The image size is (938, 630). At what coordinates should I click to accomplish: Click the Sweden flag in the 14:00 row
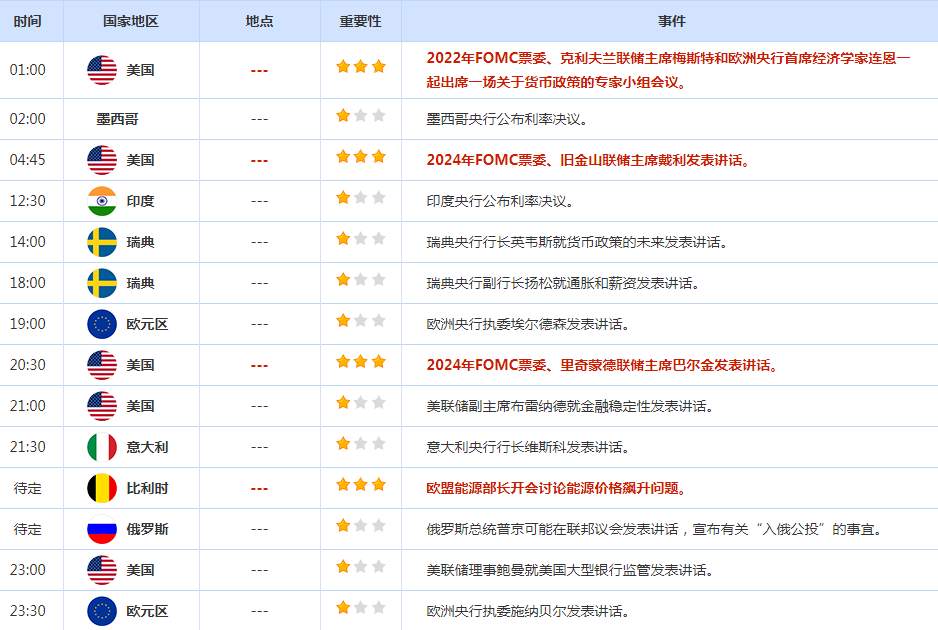coord(102,242)
